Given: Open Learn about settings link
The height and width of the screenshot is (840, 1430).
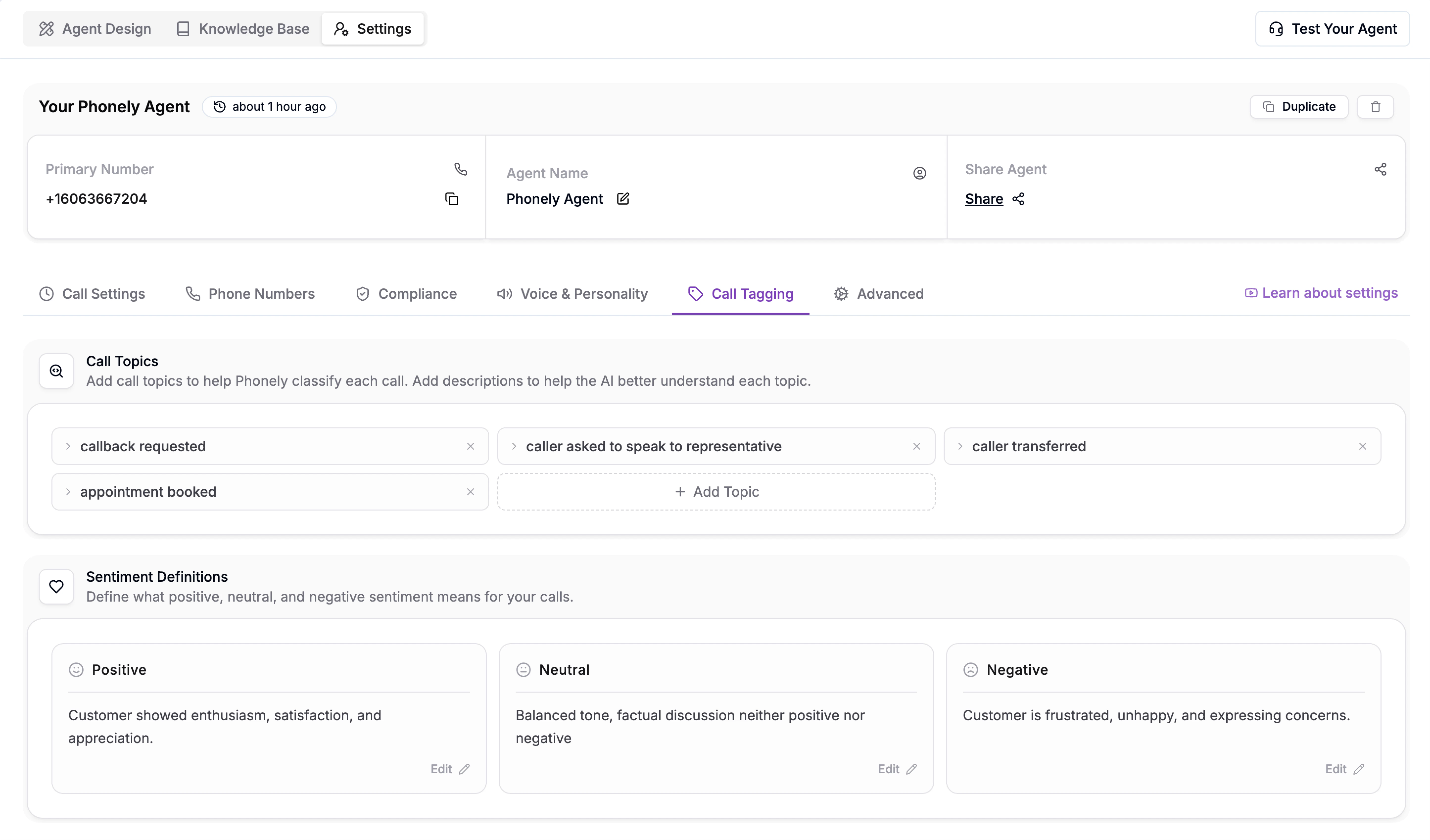Looking at the screenshot, I should pos(1321,293).
